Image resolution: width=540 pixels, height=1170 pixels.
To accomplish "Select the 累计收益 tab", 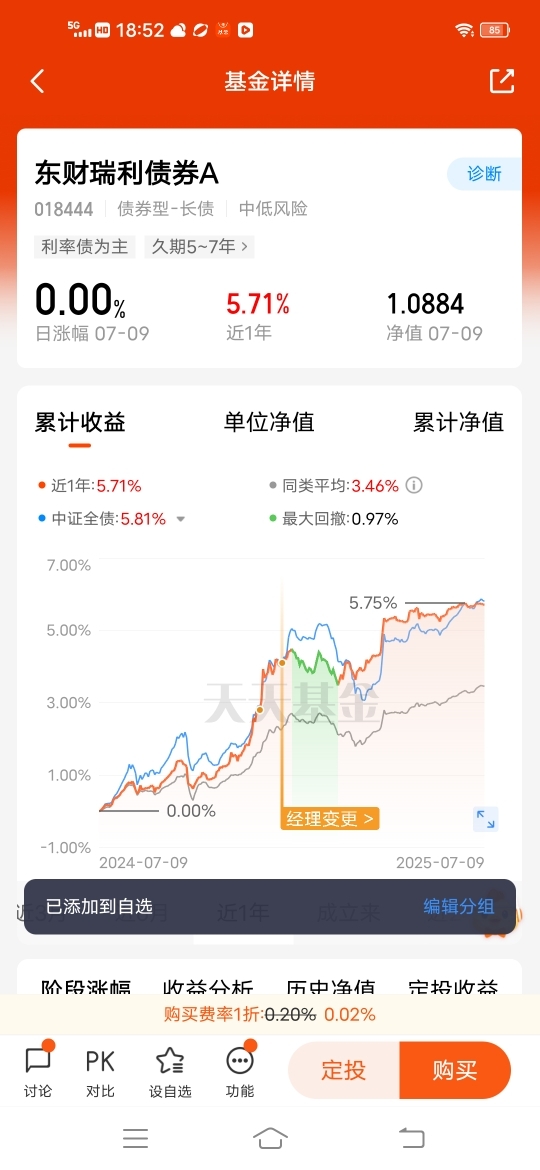I will [80, 422].
